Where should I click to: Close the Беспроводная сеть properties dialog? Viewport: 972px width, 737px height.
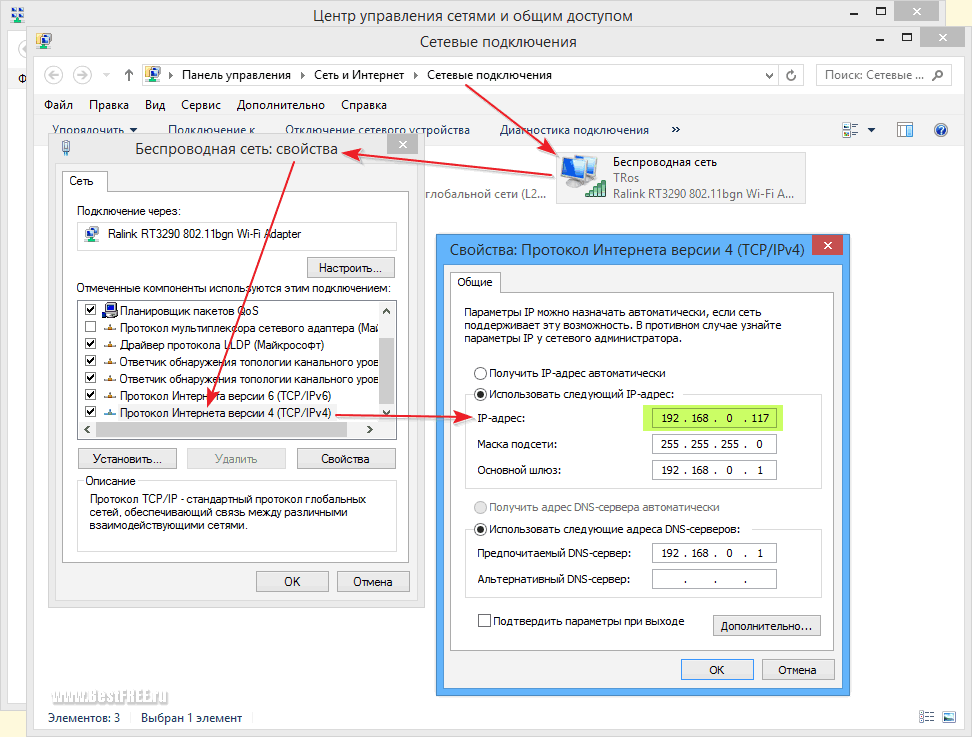pos(403,144)
